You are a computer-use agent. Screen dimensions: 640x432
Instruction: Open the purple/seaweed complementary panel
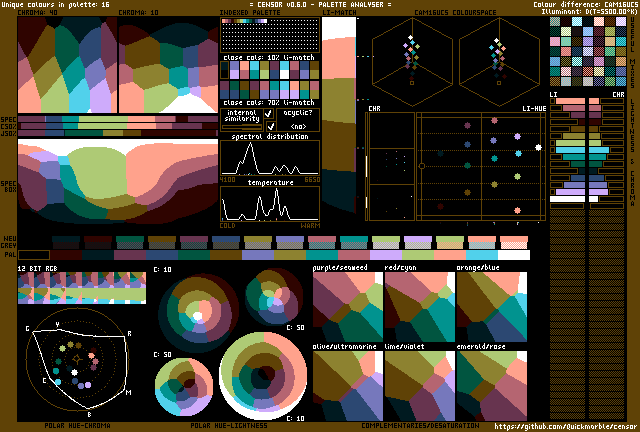pos(347,304)
